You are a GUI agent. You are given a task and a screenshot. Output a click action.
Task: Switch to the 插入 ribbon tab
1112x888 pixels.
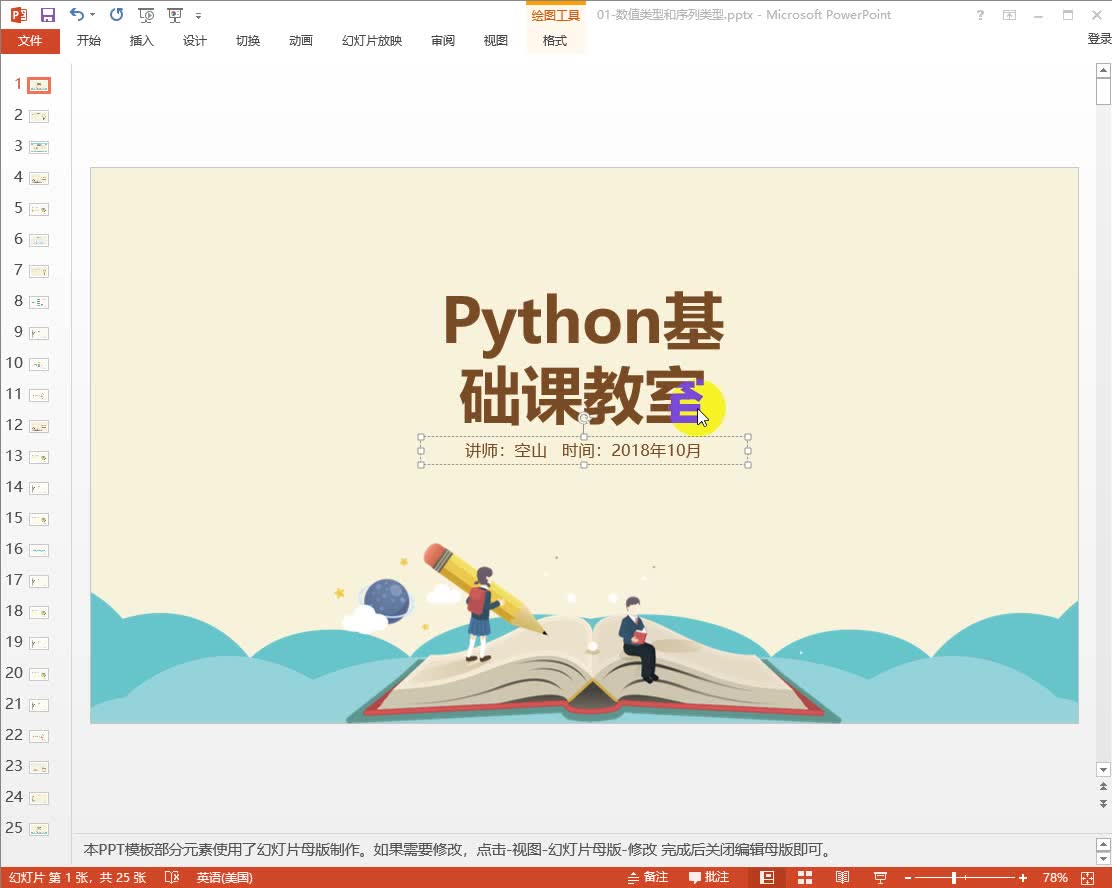(141, 41)
